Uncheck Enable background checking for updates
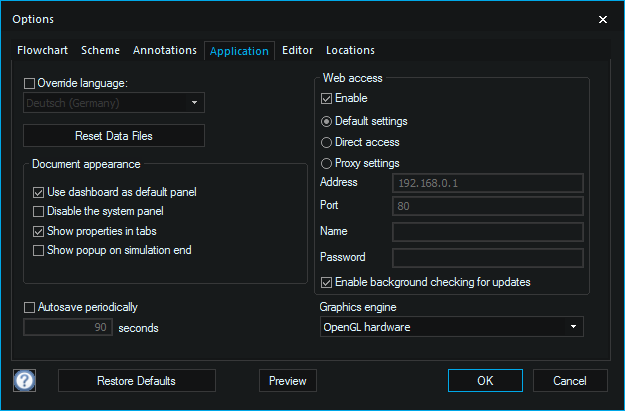625x411 pixels. tap(326, 283)
